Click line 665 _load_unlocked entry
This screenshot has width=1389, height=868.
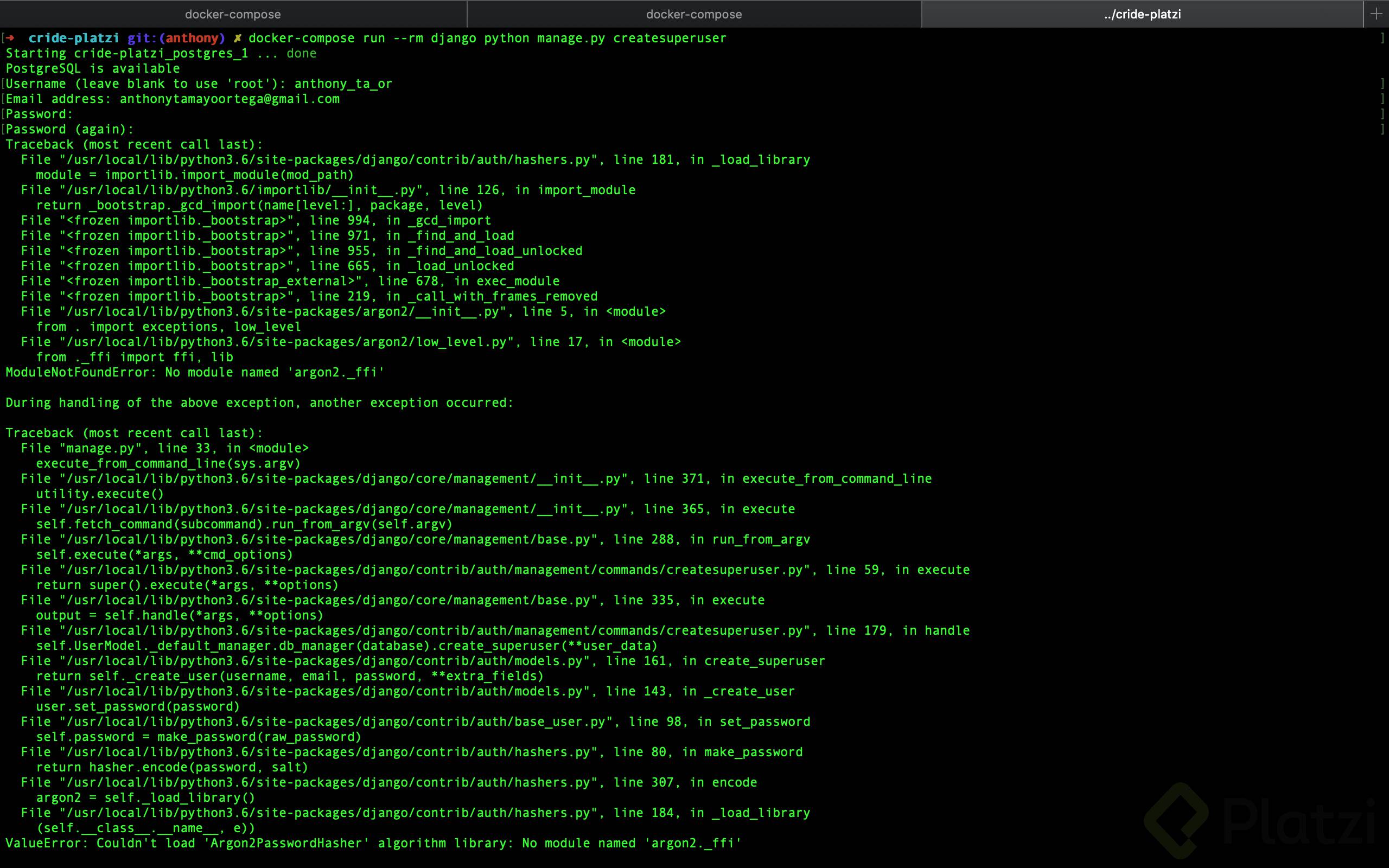tap(267, 266)
